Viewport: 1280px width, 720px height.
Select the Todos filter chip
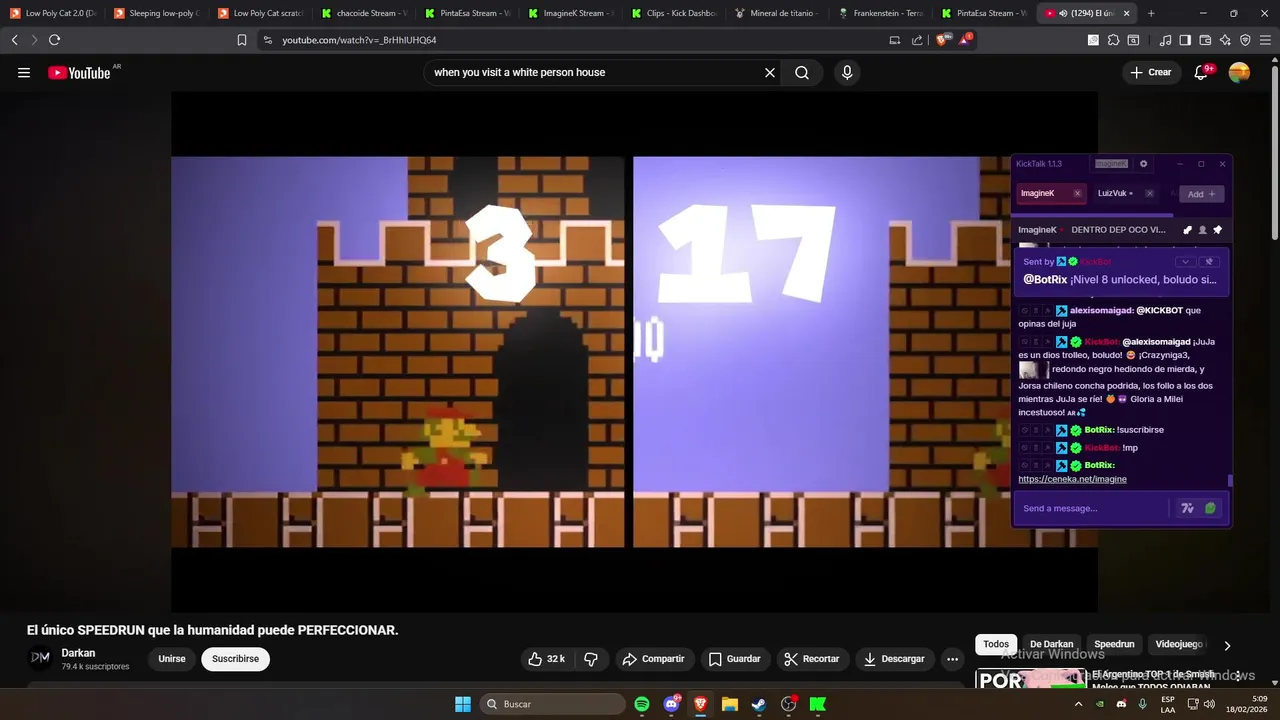click(x=996, y=644)
